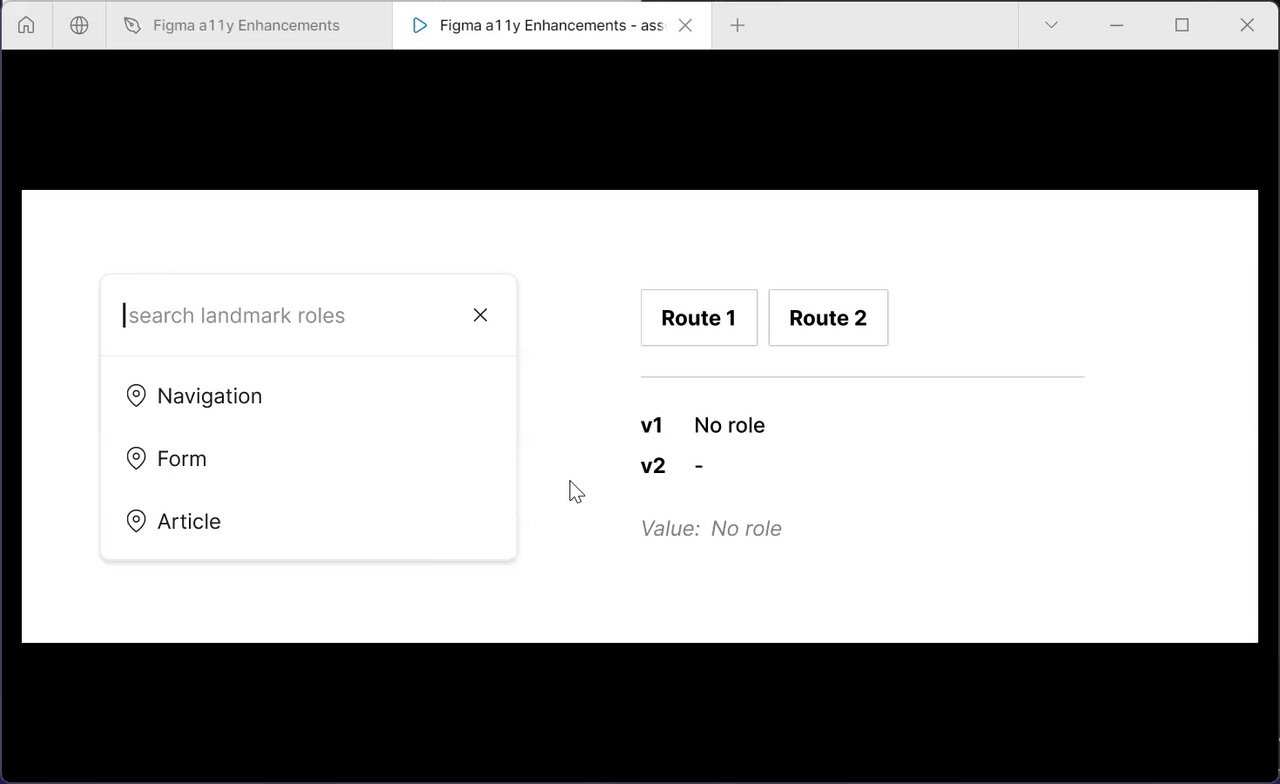The image size is (1280, 784).
Task: Click the italic Value: No role text
Action: 711,529
